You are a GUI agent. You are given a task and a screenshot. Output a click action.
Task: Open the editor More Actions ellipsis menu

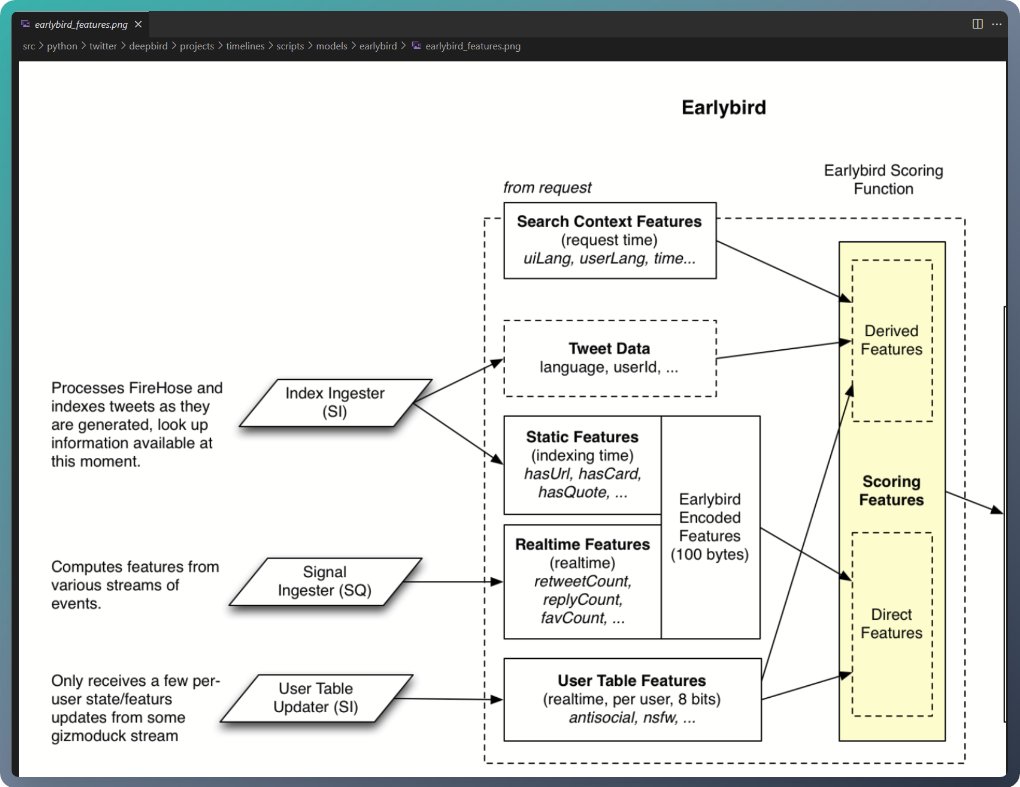997,24
